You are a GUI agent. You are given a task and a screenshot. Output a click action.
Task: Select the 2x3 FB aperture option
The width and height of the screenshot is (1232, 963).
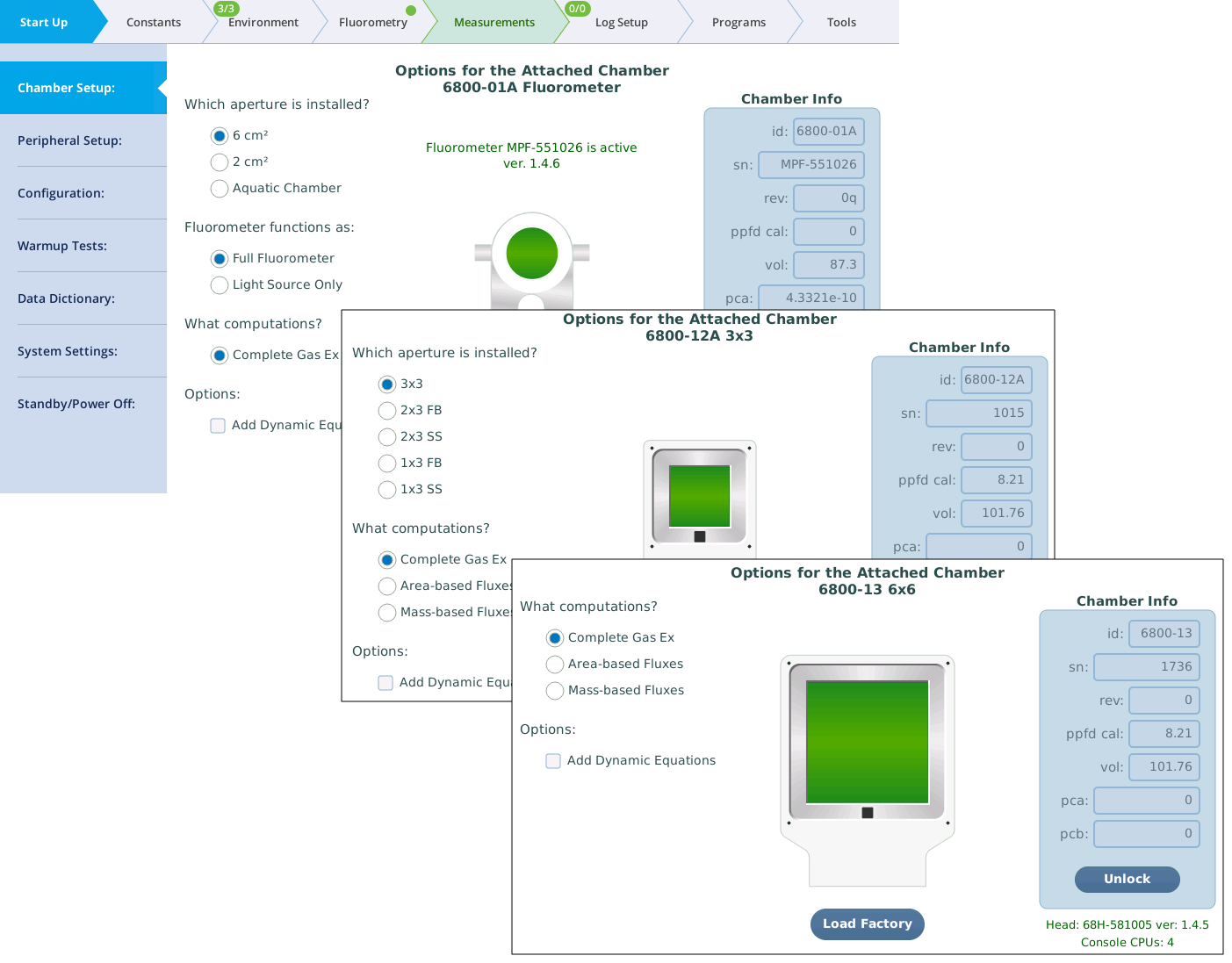(387, 411)
